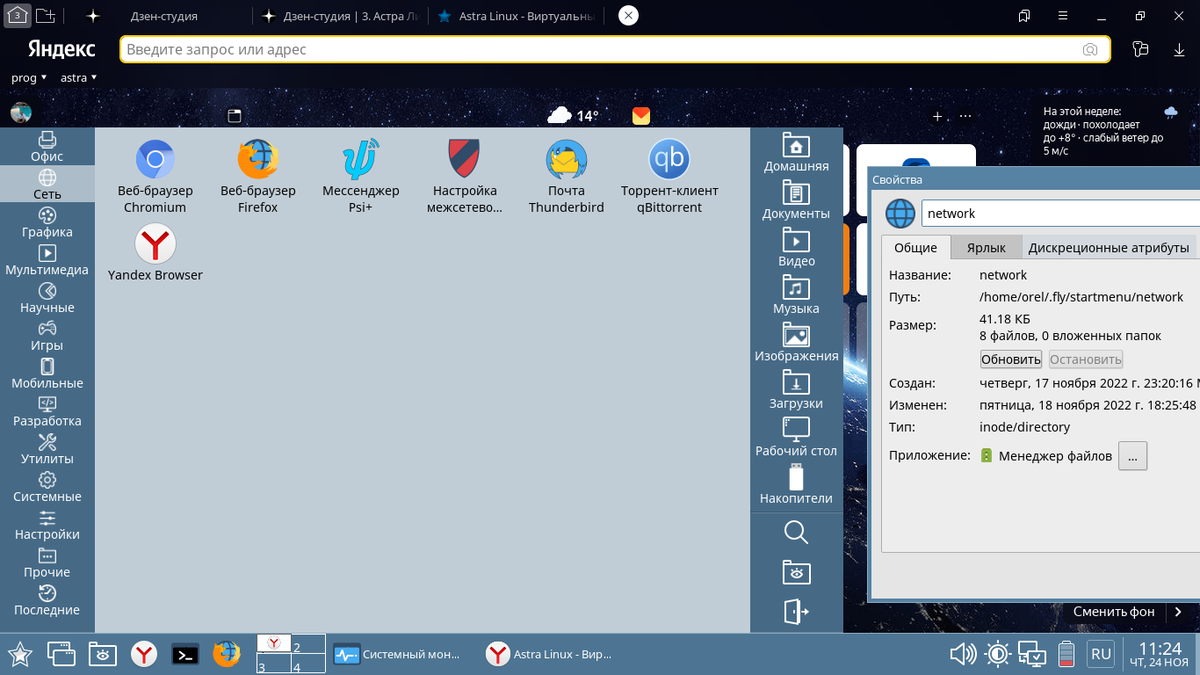1200x675 pixels.
Task: Open the Видео folder
Action: coord(796,247)
